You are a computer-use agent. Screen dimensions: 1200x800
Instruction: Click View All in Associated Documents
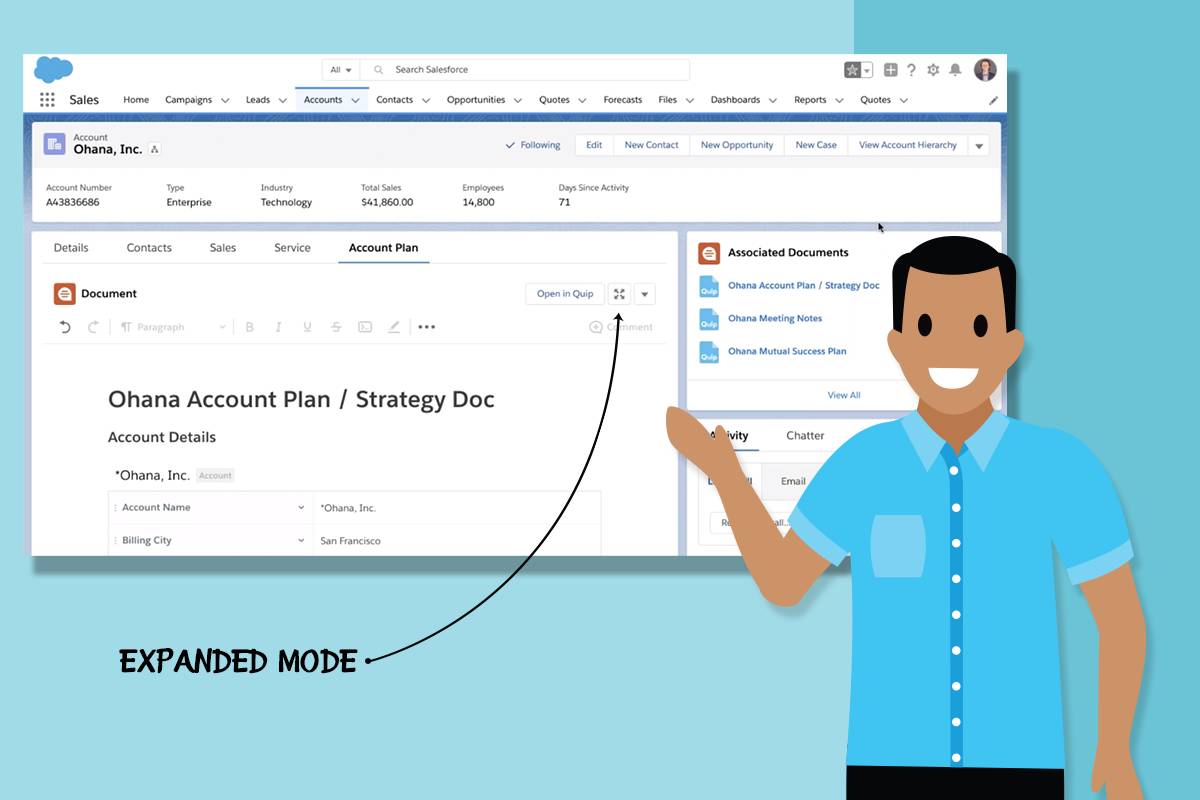click(843, 396)
